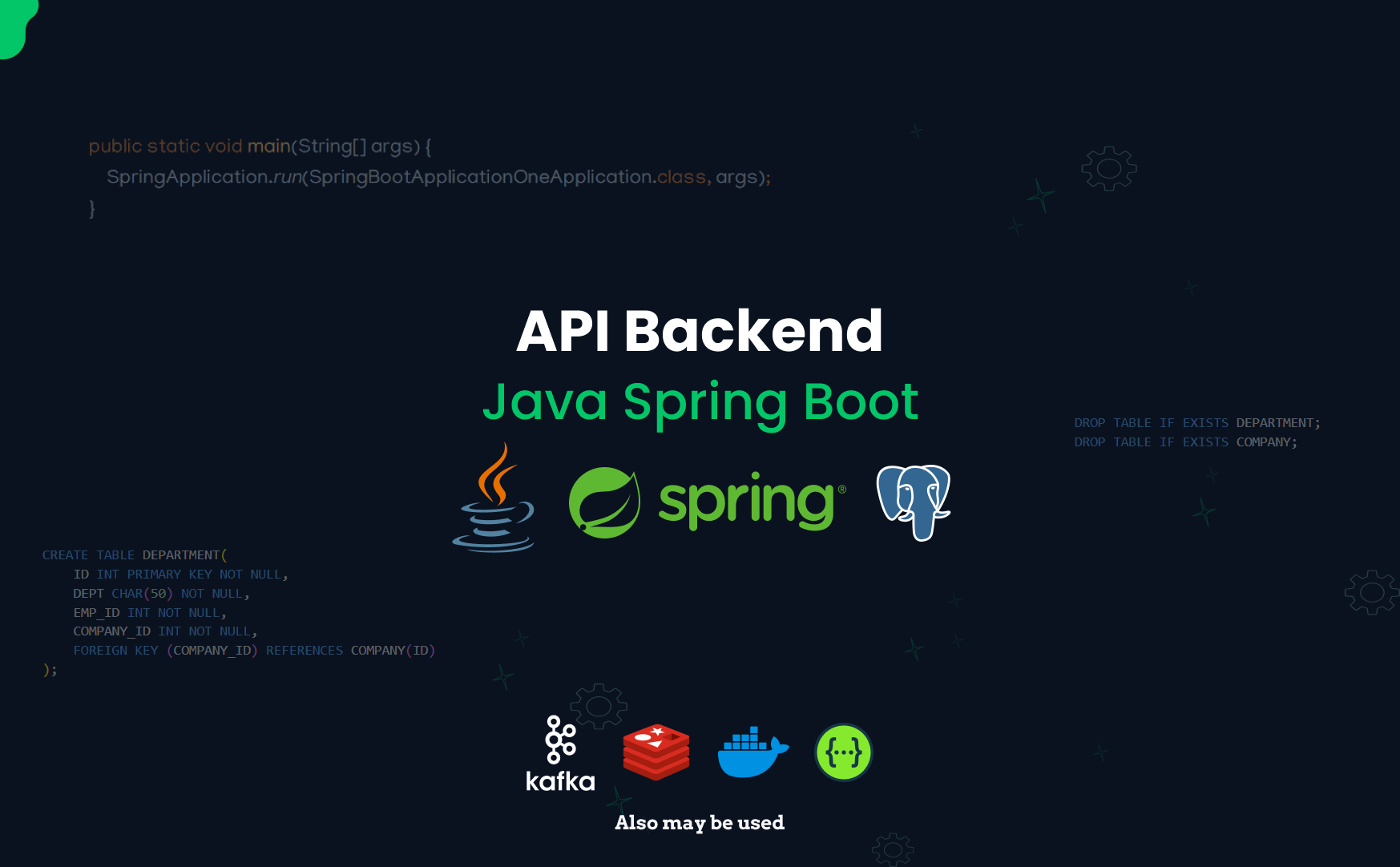Click the Kafka logo
This screenshot has width=1400, height=867.
tap(560, 755)
